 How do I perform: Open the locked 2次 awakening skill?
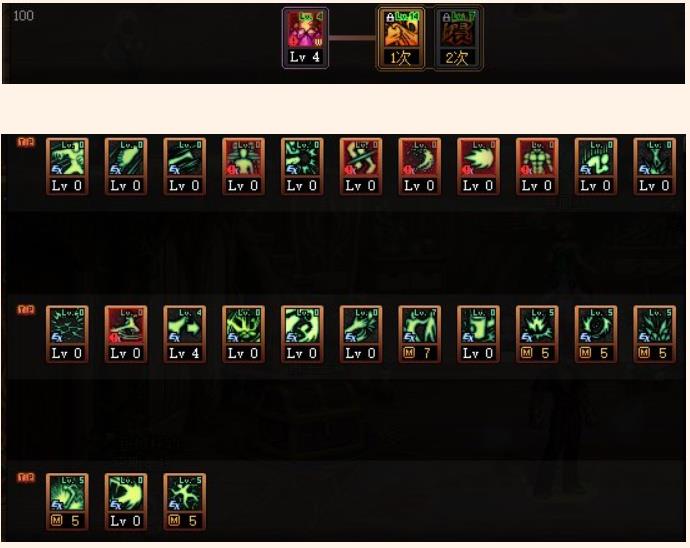tap(458, 38)
